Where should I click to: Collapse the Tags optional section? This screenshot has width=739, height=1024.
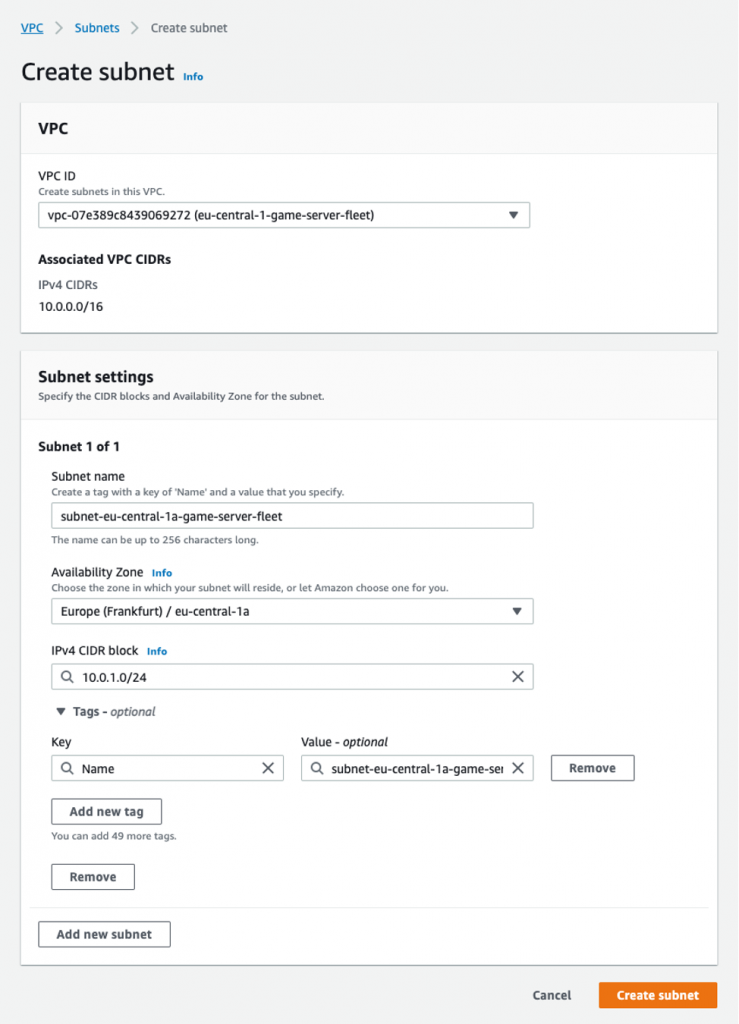(x=61, y=711)
